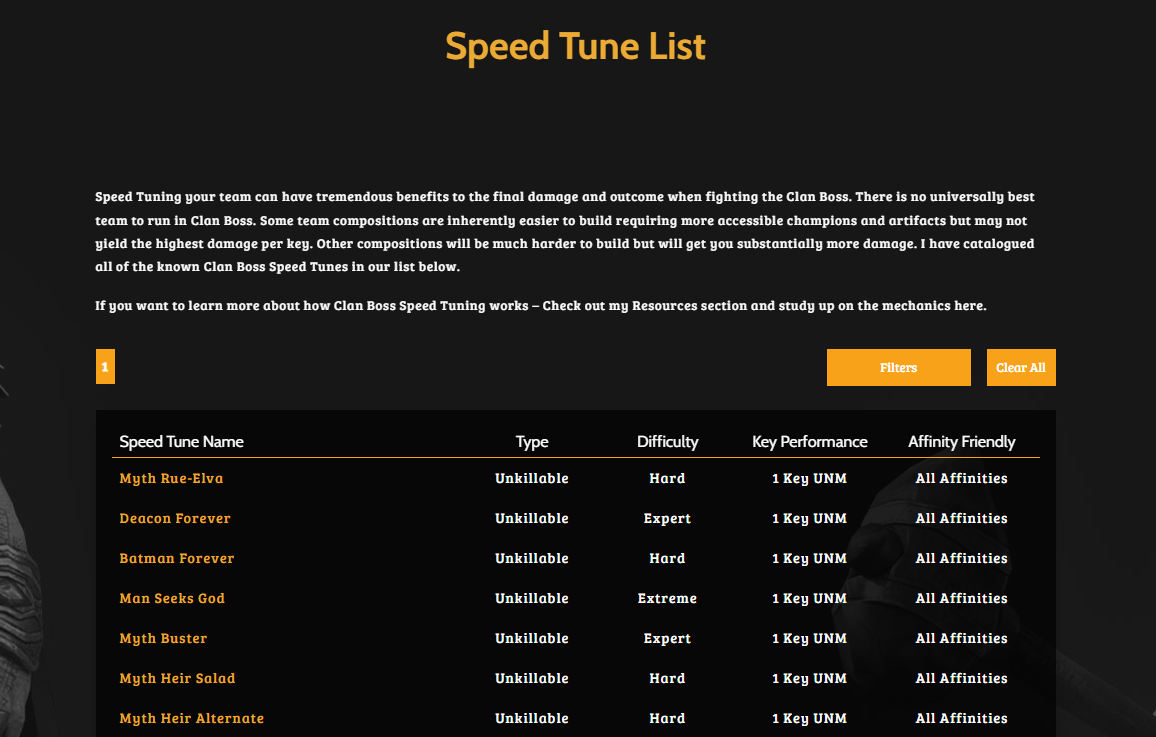Click All Affinities in Deacon Forever row
The width and height of the screenshot is (1156, 737).
click(961, 518)
